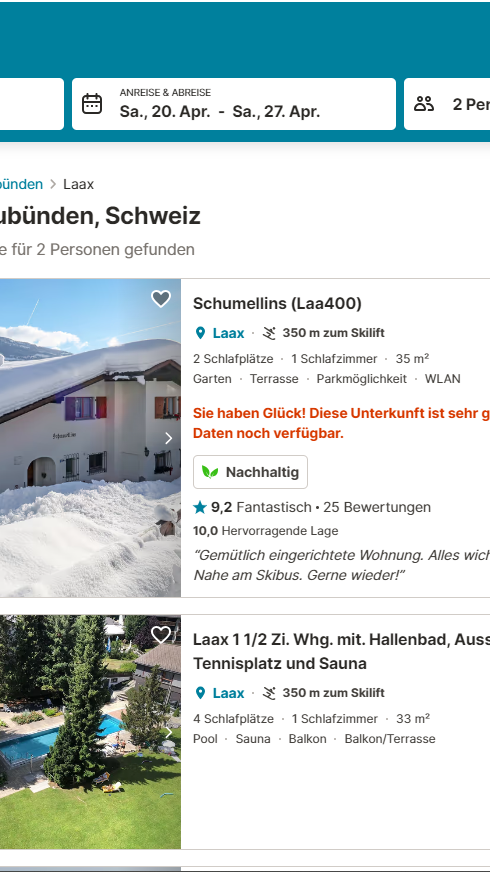The height and width of the screenshot is (872, 490).
Task: Show next photo of Schumellins listing
Action: (x=169, y=438)
